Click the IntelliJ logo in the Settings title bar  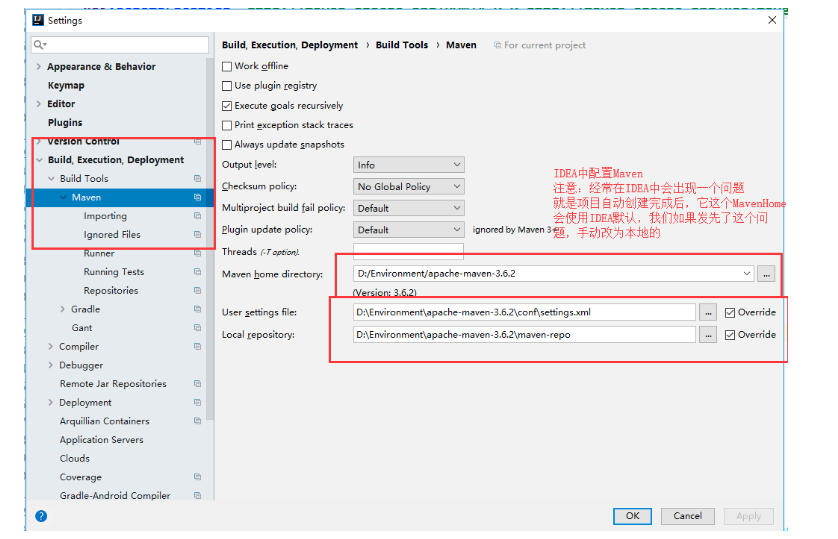[38, 20]
